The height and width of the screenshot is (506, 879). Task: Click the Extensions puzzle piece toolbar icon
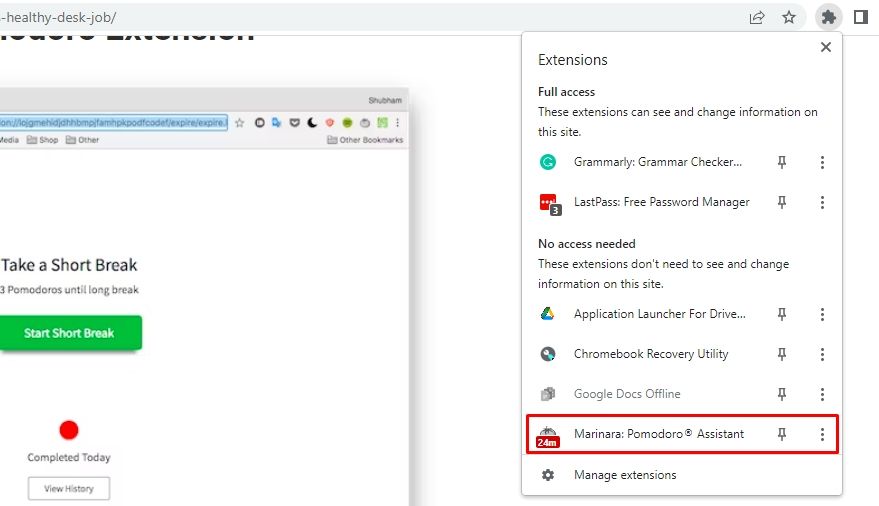coord(829,17)
